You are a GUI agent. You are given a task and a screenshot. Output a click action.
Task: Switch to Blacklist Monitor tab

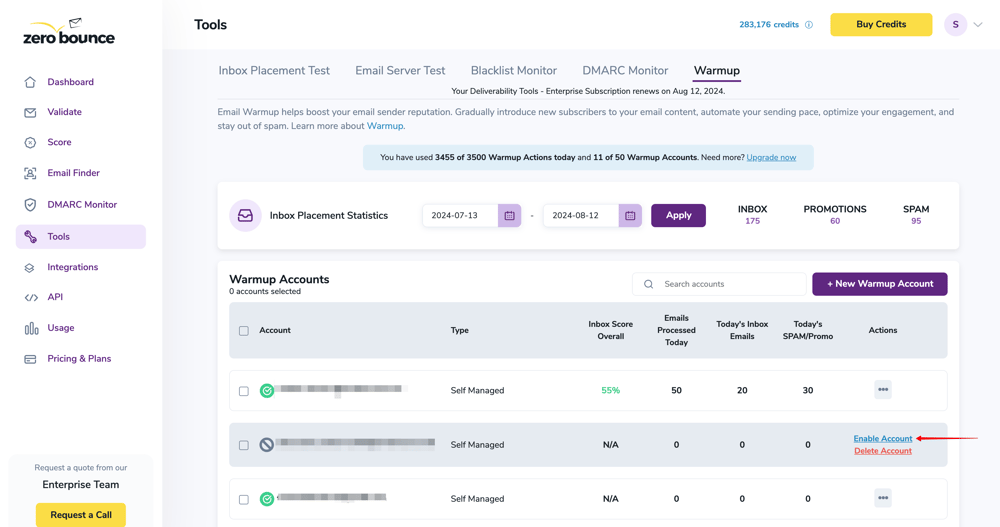pos(513,71)
